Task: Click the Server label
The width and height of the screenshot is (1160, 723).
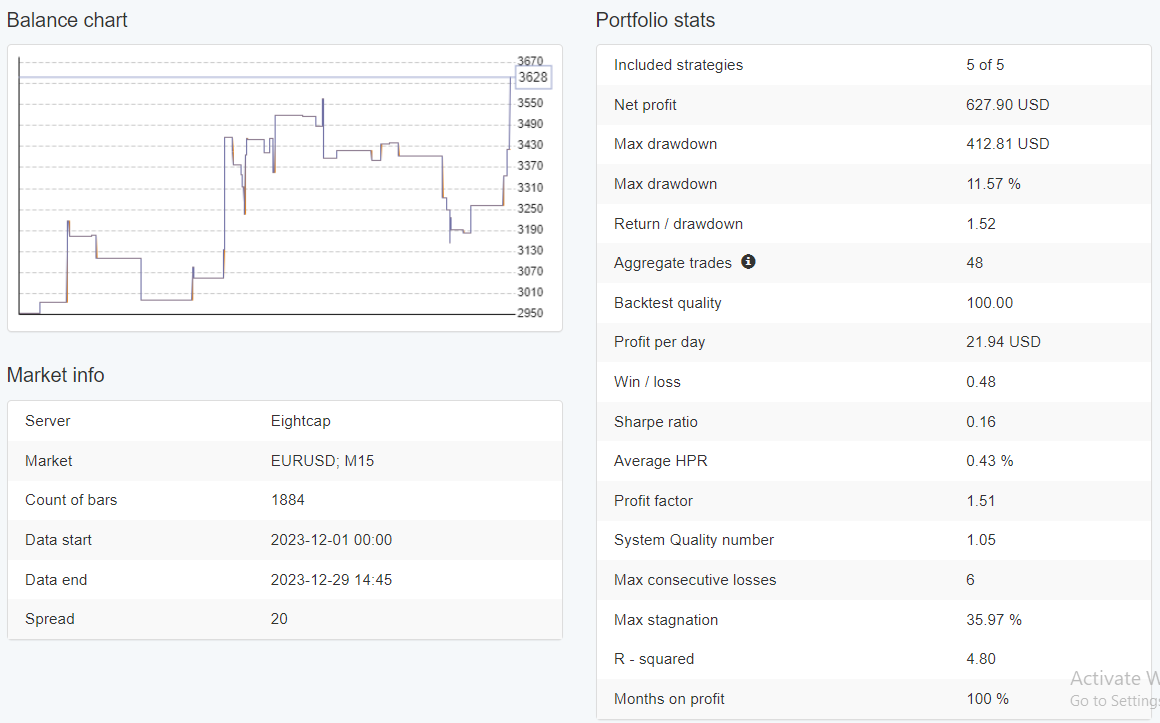Action: coord(47,421)
